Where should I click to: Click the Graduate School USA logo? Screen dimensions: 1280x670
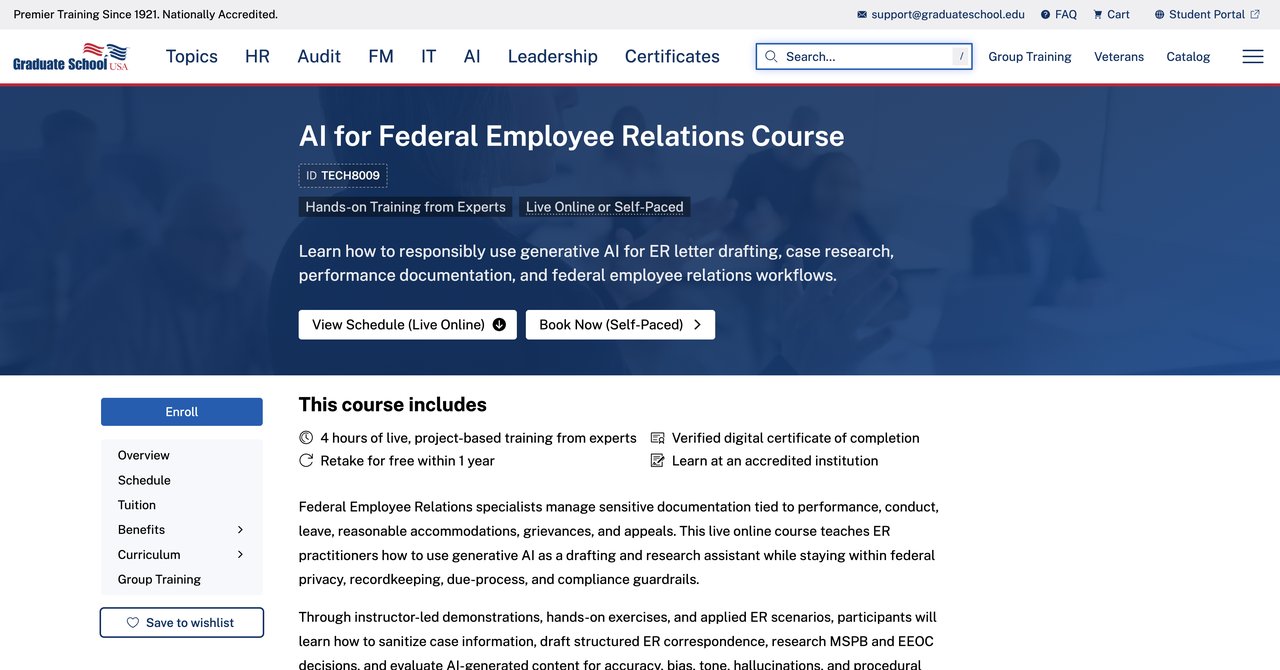click(71, 56)
